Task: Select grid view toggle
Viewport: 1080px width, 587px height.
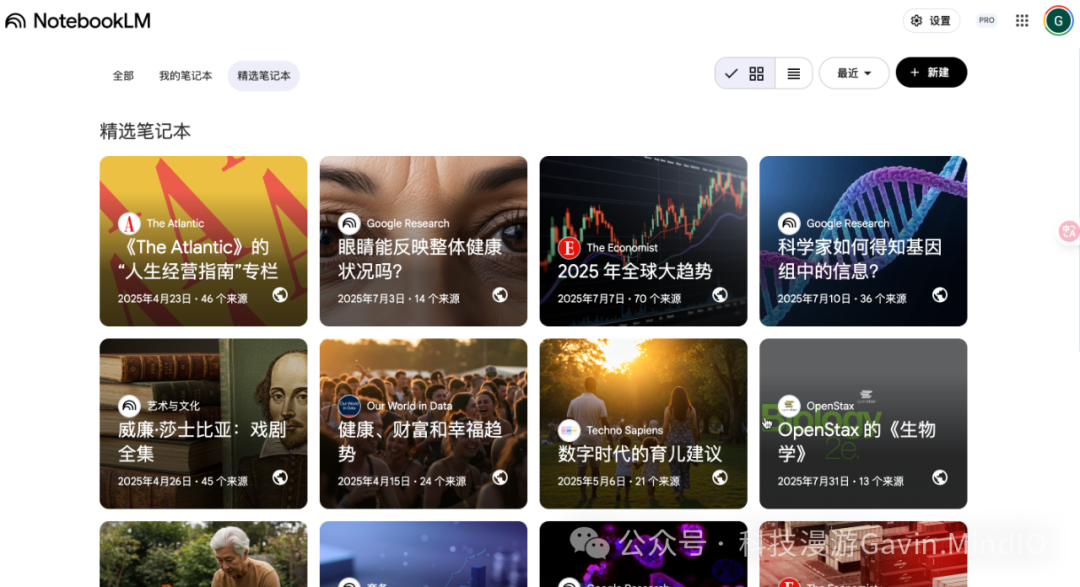Action: 745,73
